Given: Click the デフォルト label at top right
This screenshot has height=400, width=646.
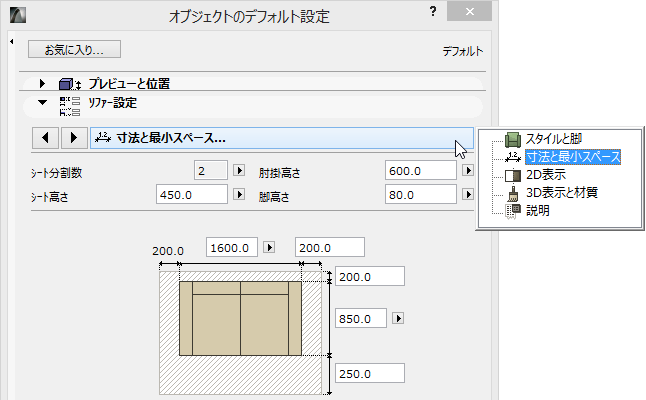Looking at the screenshot, I should coord(463,51).
